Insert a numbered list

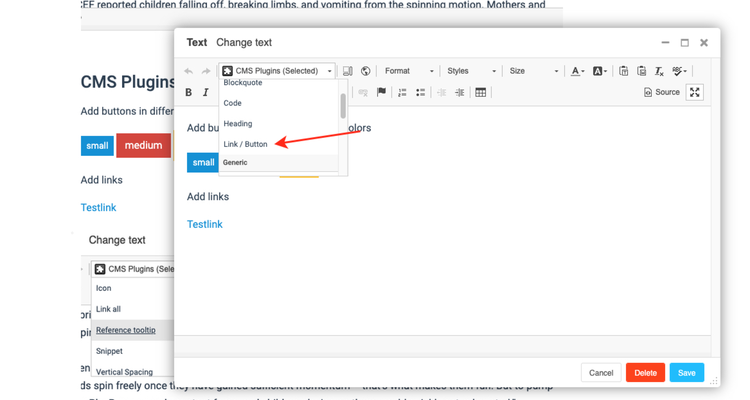(402, 92)
